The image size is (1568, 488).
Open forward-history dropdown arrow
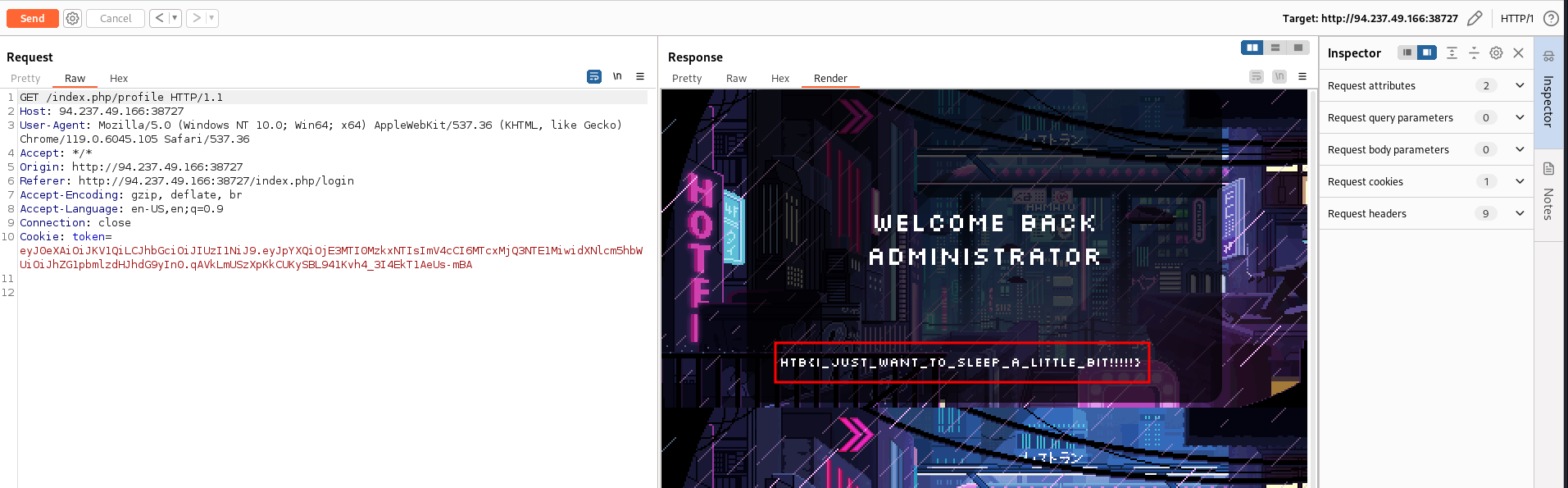[x=211, y=18]
